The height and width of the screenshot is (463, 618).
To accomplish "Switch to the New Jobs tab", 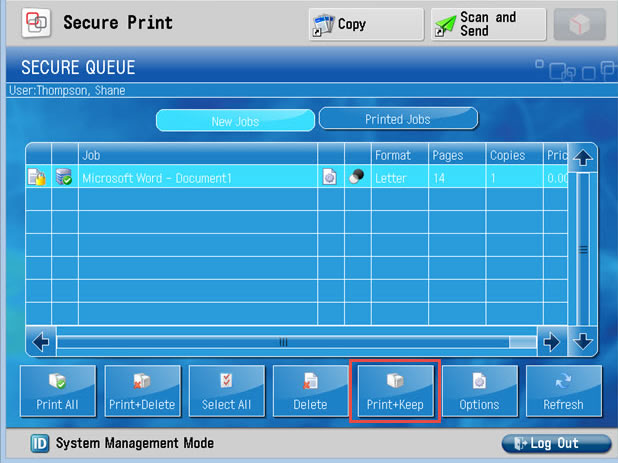I will pyautogui.click(x=235, y=121).
